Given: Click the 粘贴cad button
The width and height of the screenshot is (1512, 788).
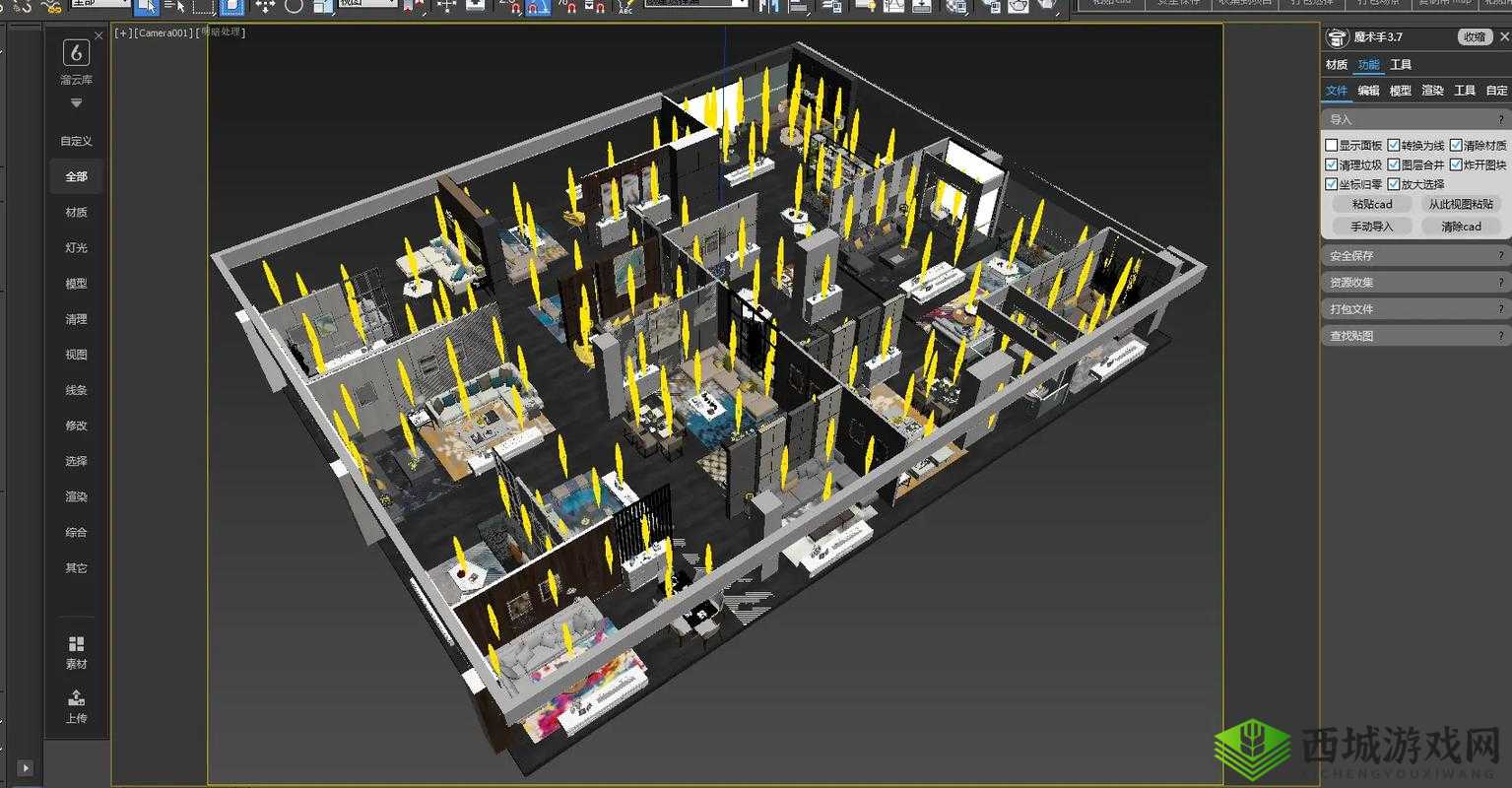Looking at the screenshot, I should point(1370,204).
